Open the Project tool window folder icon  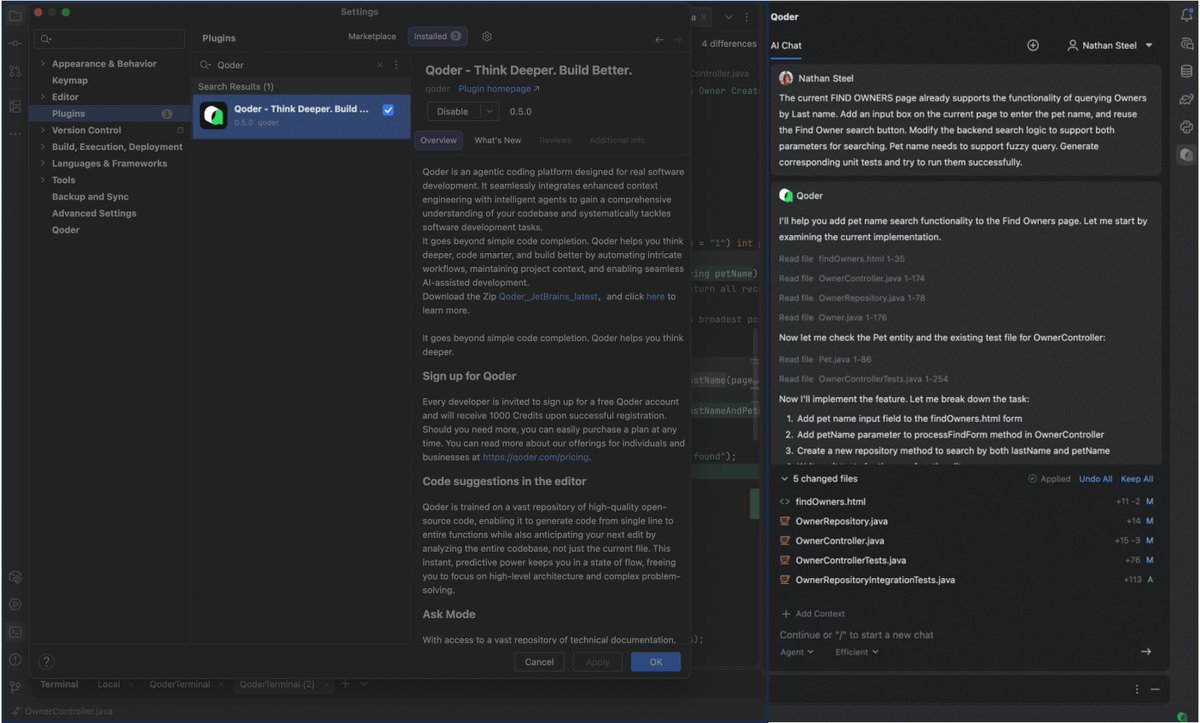(14, 16)
